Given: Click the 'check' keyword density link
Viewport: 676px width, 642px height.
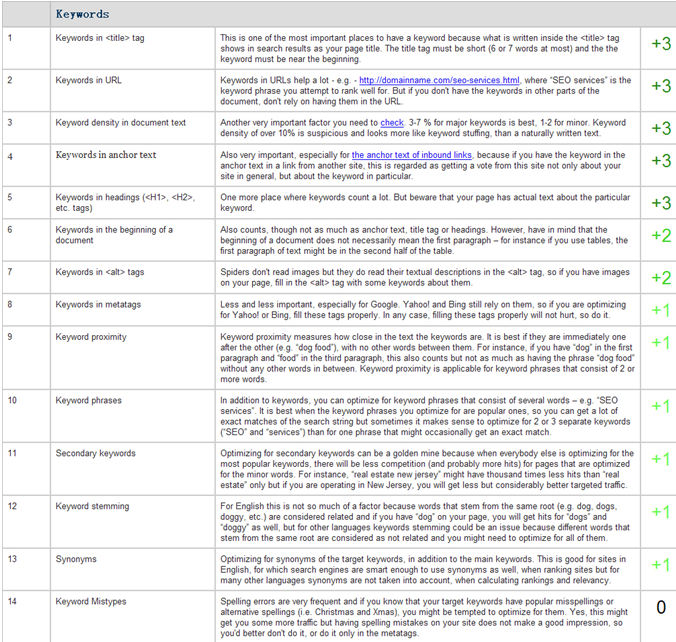Looking at the screenshot, I should (392, 123).
